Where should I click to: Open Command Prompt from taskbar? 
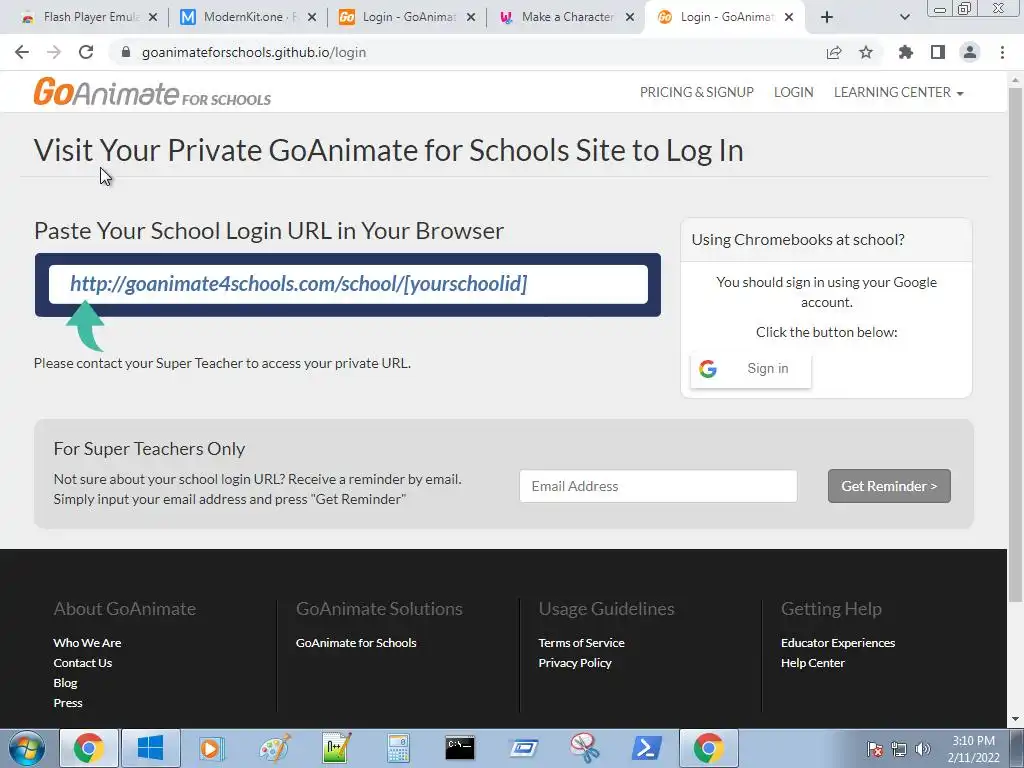(460, 748)
